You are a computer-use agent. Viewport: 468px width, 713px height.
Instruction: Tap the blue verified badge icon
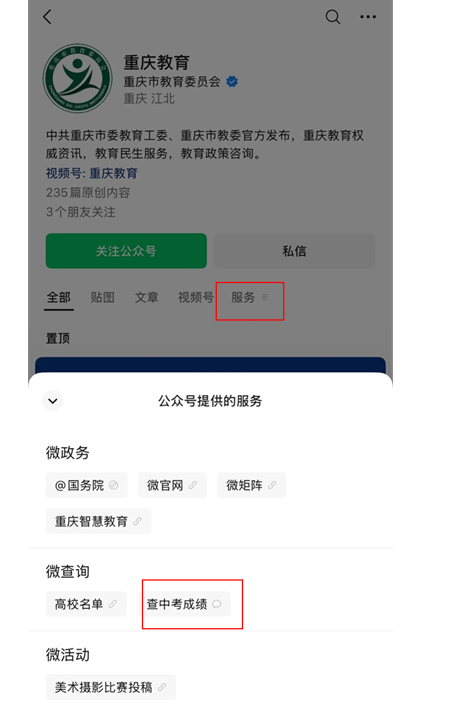(x=232, y=82)
